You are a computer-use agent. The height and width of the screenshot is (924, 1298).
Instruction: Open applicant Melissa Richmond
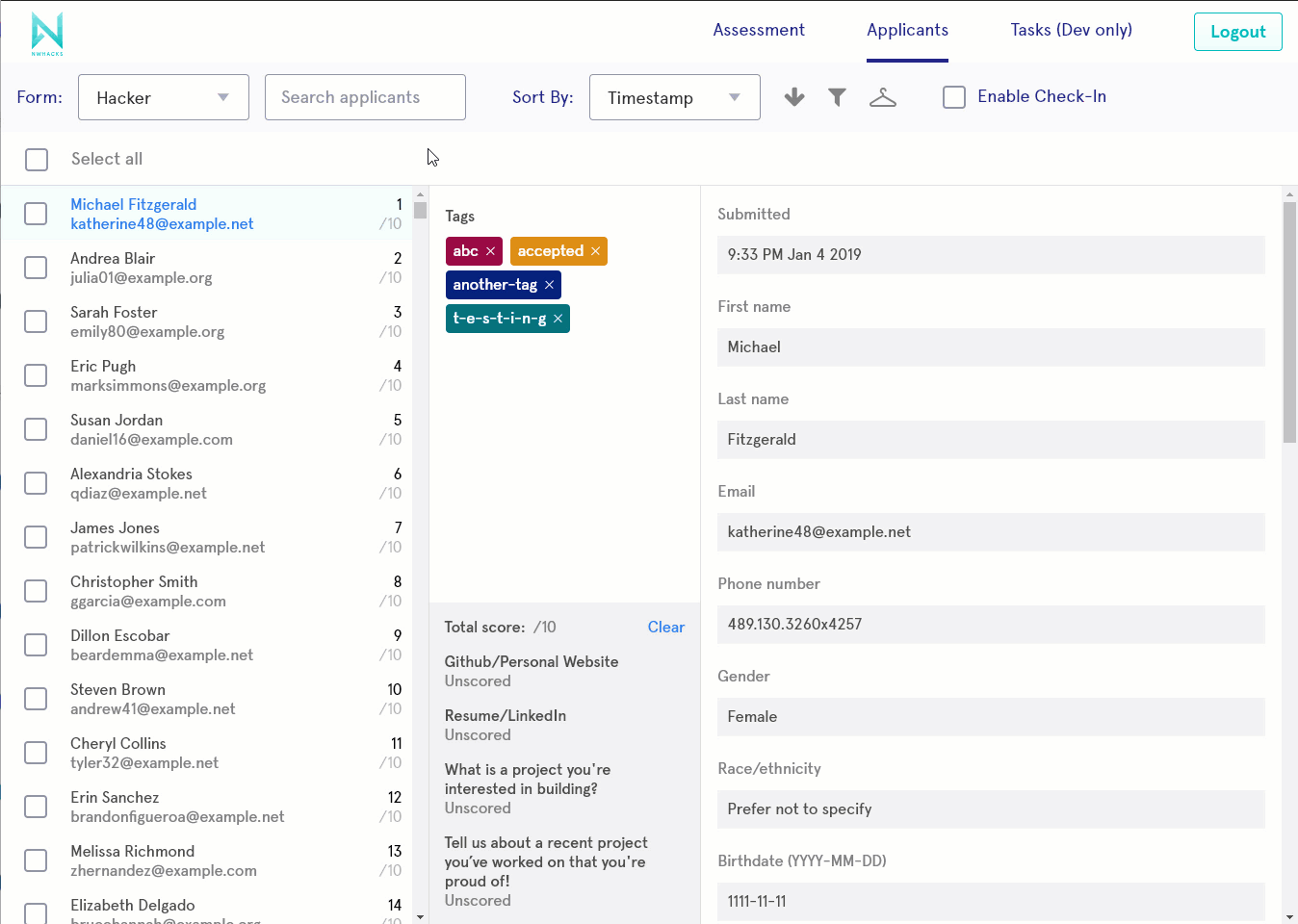(x=206, y=860)
